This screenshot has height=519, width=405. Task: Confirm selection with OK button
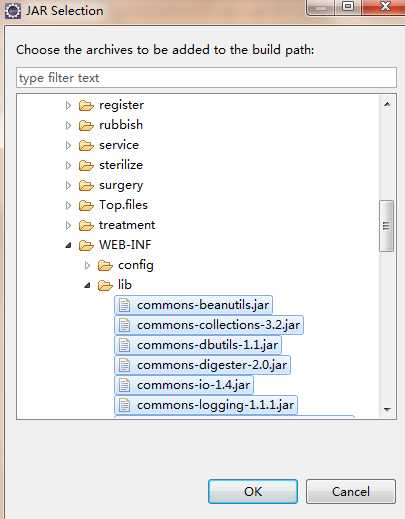coord(253,491)
